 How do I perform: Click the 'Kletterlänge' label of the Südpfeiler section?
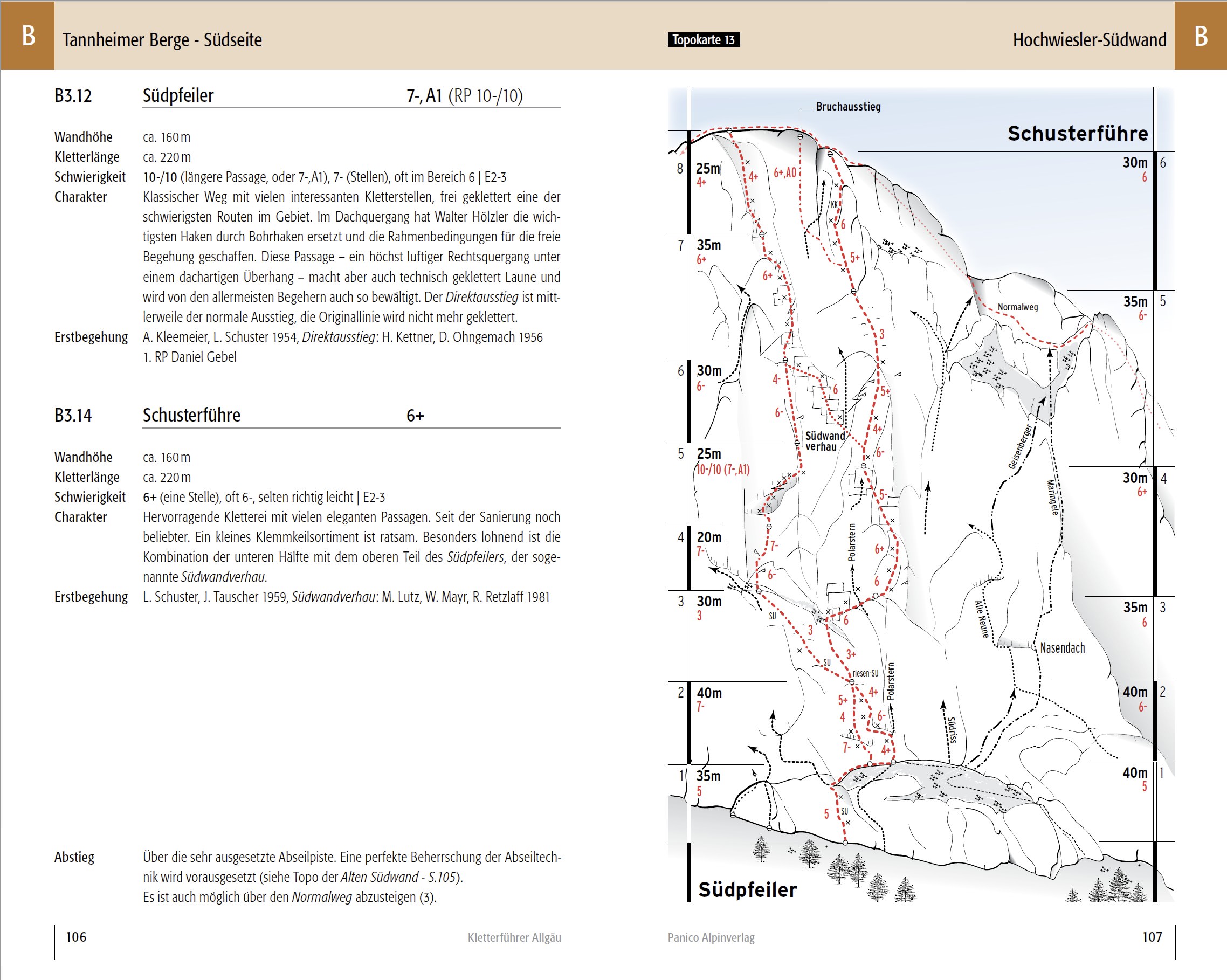point(86,157)
